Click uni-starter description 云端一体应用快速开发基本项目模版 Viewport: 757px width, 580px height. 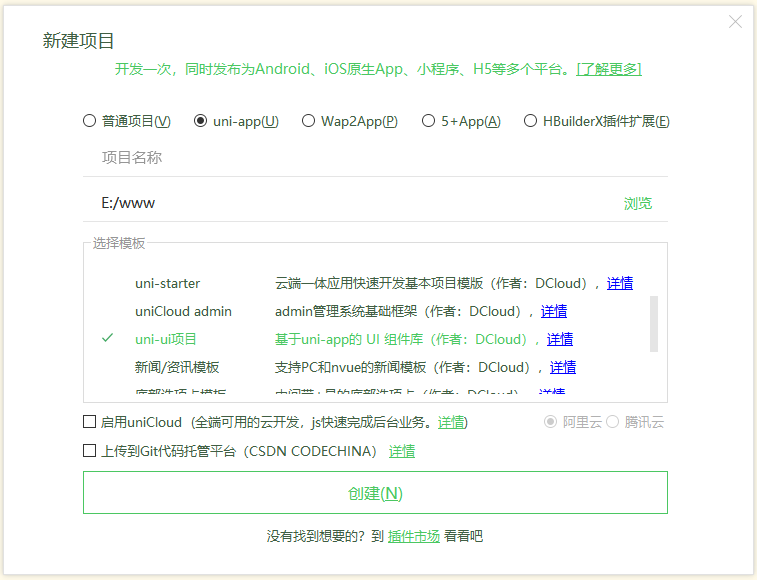(378, 283)
